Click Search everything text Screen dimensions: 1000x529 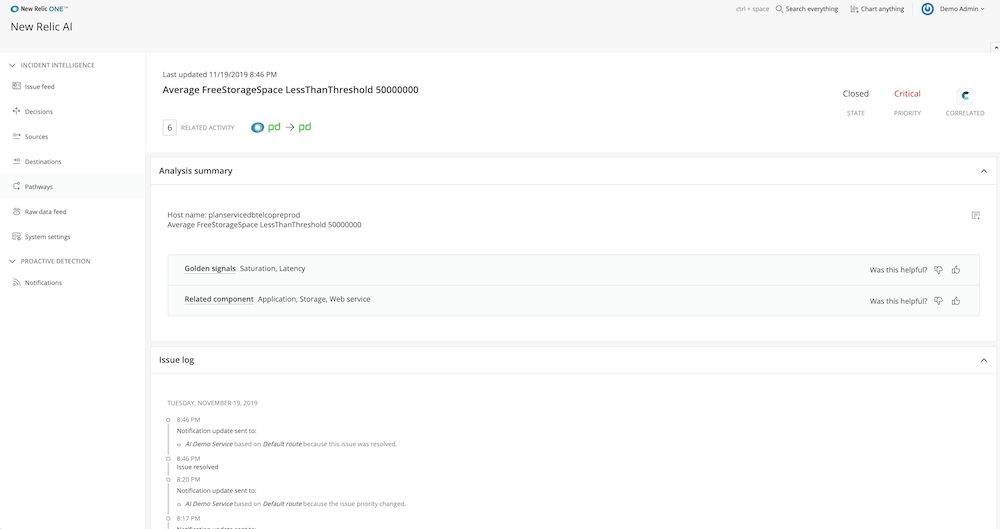pos(812,9)
